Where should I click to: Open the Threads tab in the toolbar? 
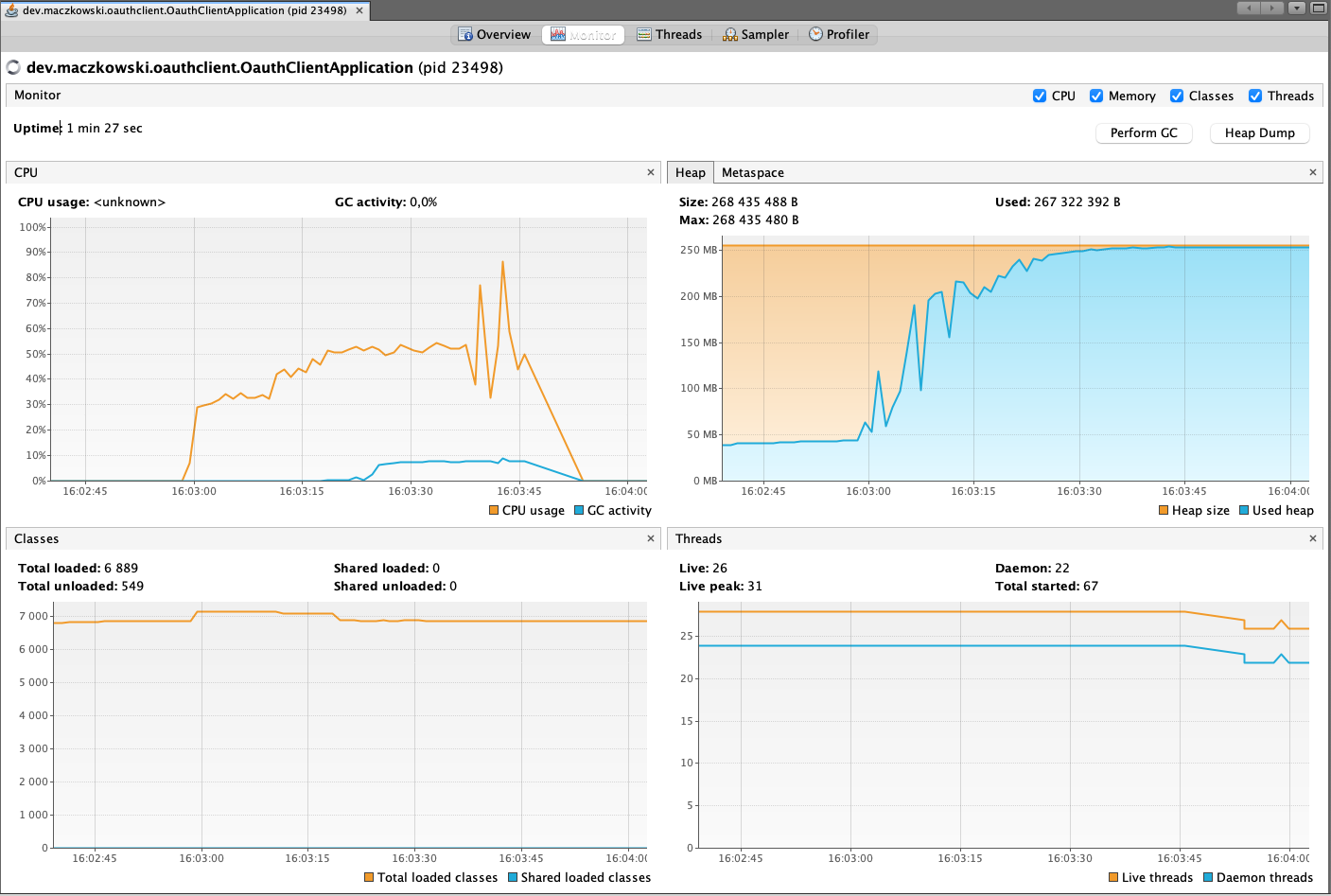[669, 35]
